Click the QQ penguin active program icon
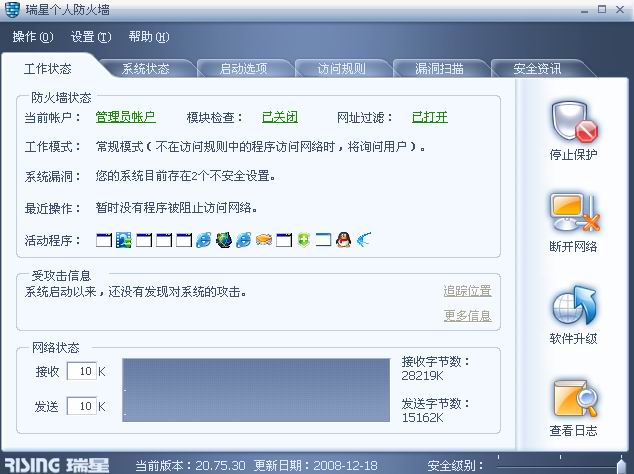 point(344,240)
